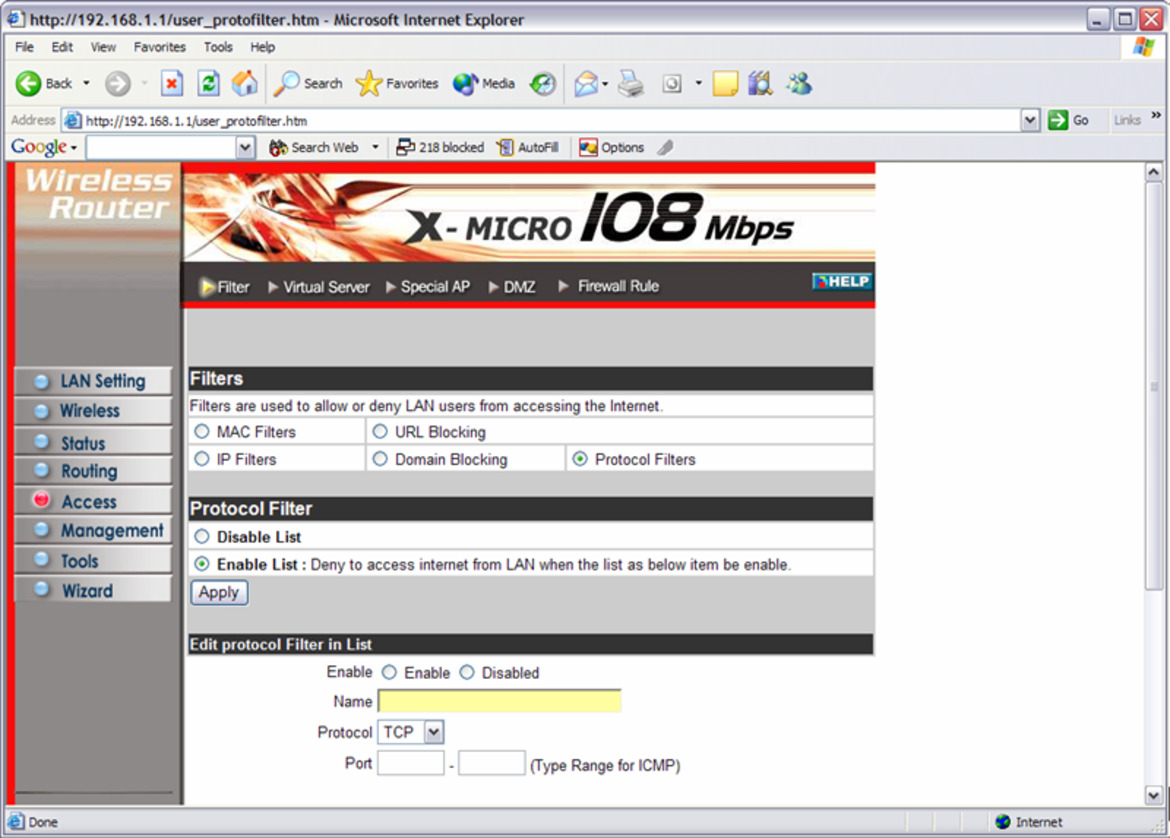The image size is (1170, 838).
Task: Expand the toolbar chevron next to Links
Action: pyautogui.click(x=1156, y=116)
